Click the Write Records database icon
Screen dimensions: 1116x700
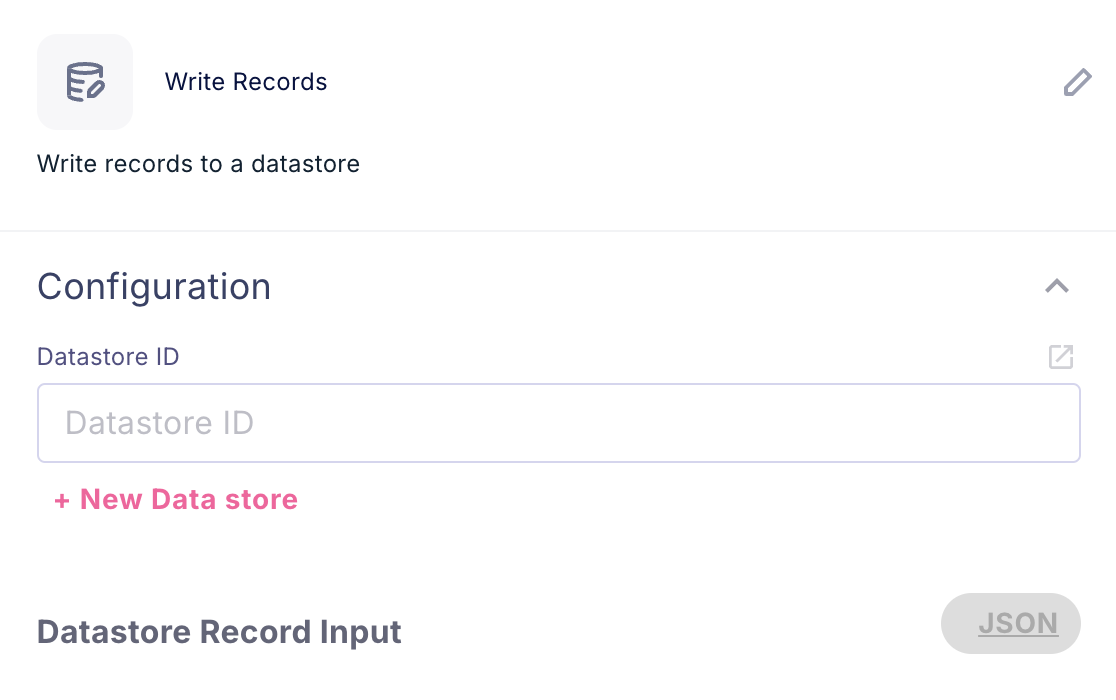coord(85,82)
